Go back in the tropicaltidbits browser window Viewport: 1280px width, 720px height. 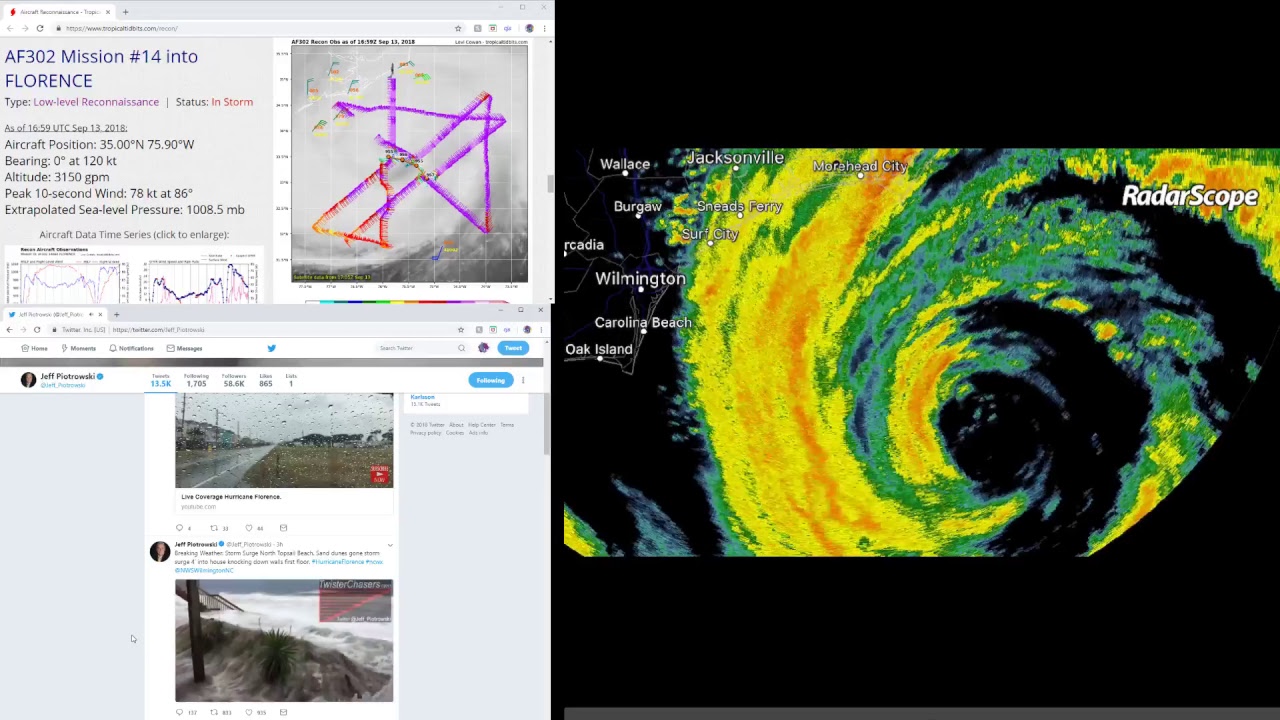[x=10, y=28]
